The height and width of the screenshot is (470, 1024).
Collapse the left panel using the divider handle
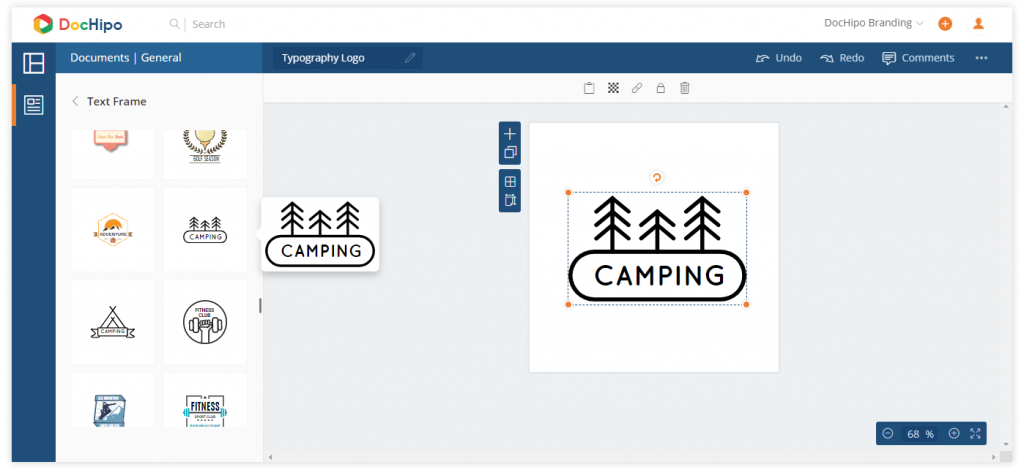point(260,306)
